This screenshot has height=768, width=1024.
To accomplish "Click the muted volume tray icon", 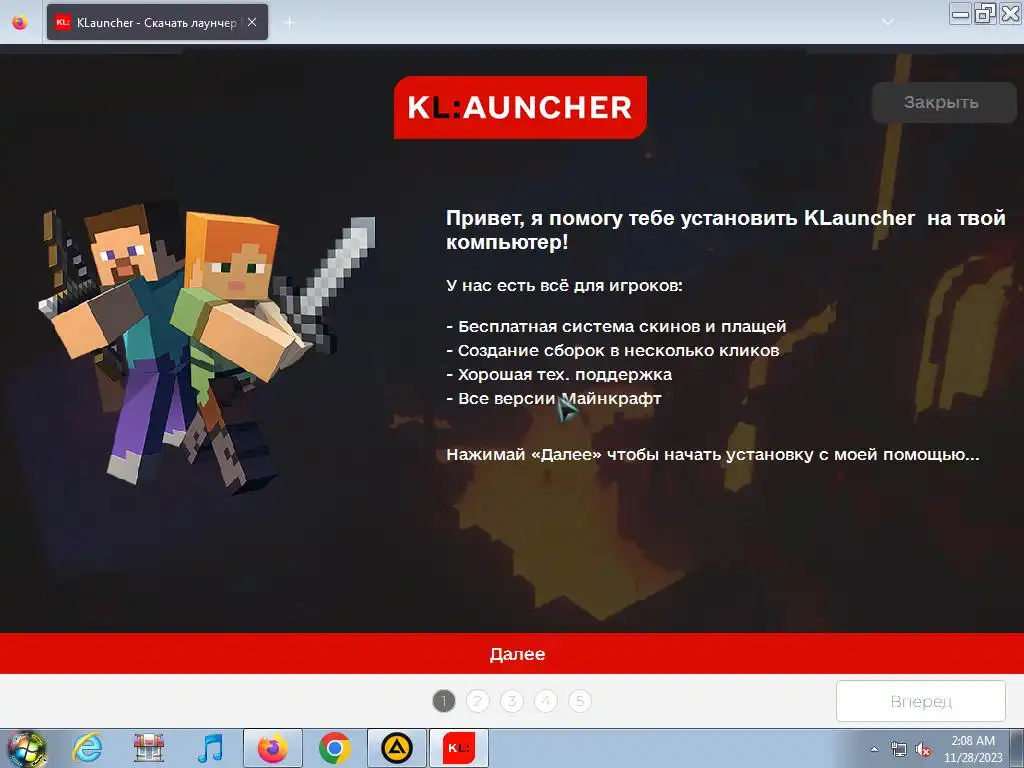I will tap(923, 749).
